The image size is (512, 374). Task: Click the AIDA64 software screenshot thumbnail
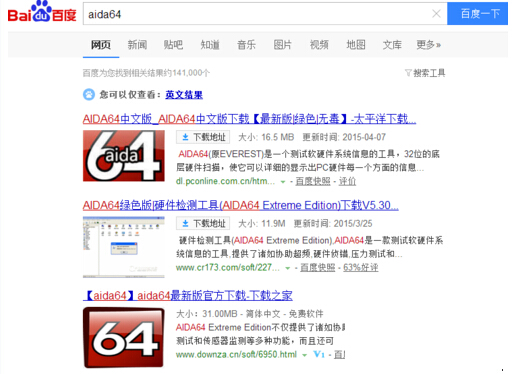(x=124, y=247)
